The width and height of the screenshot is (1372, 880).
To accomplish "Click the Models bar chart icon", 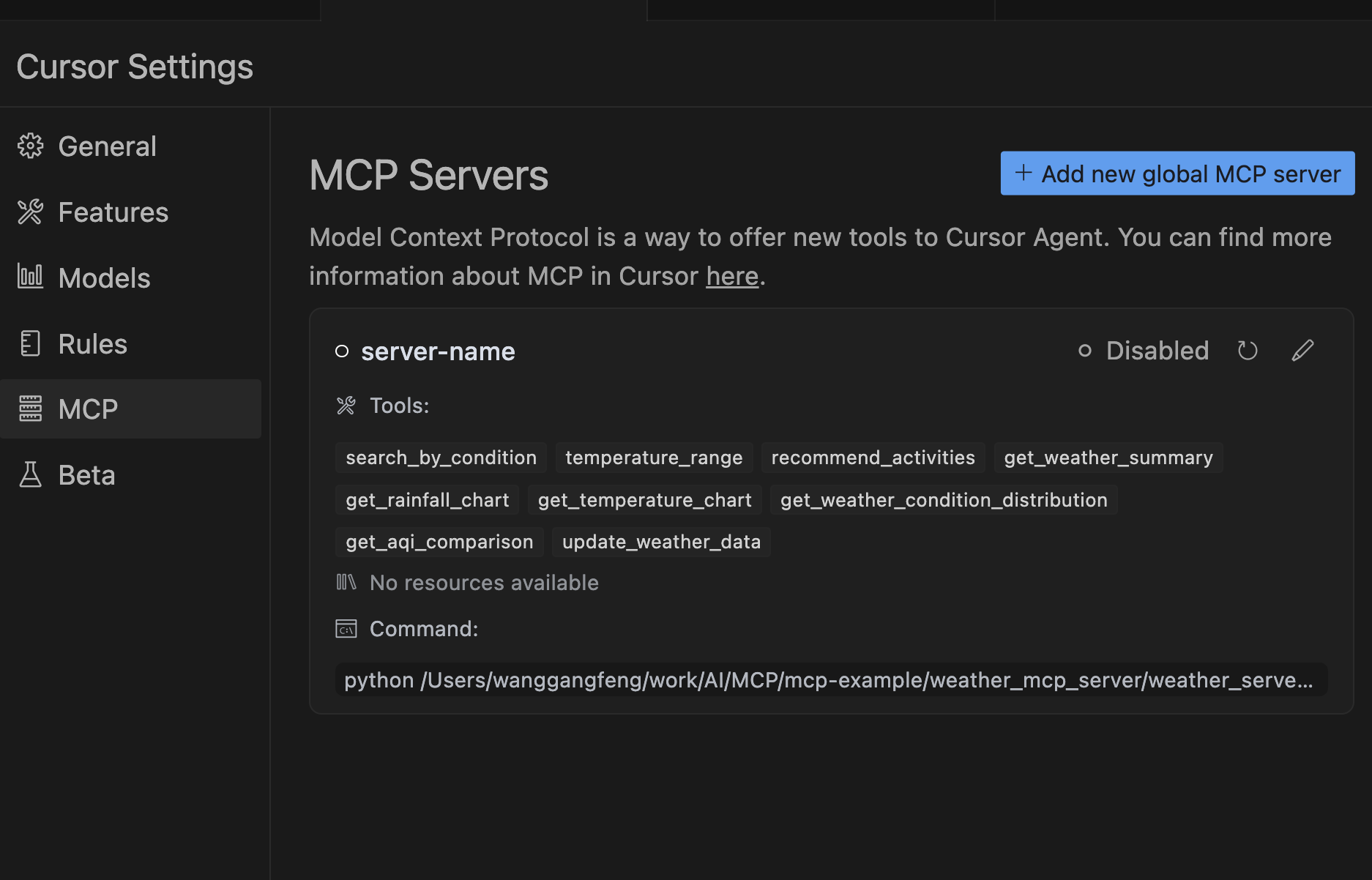I will (30, 277).
